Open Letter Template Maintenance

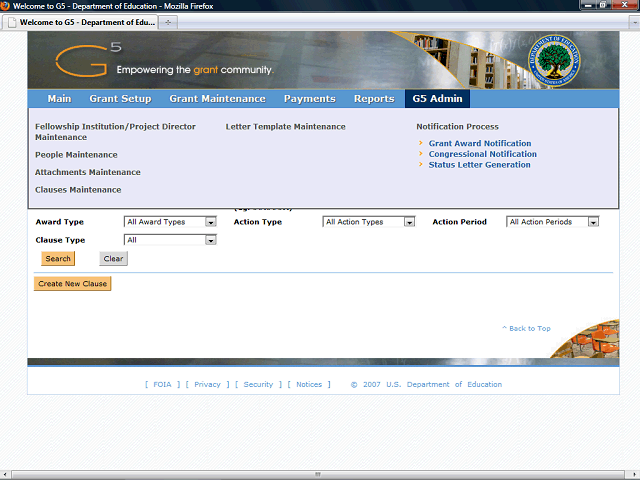click(286, 127)
